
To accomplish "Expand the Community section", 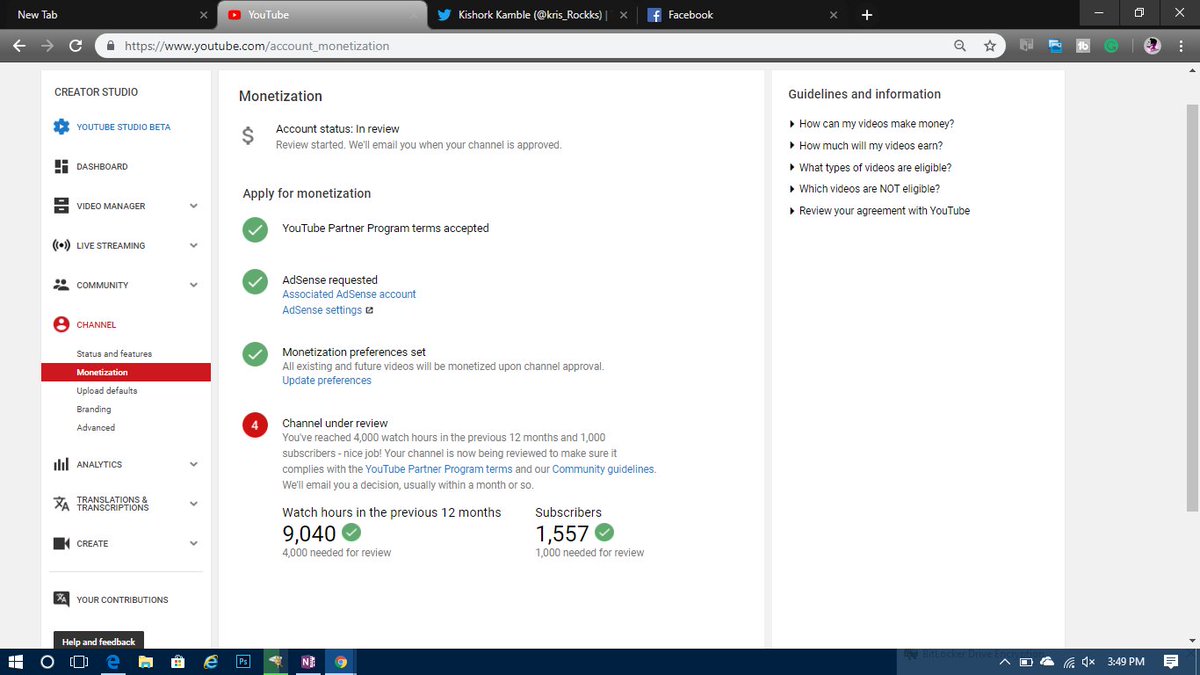I will pos(194,285).
